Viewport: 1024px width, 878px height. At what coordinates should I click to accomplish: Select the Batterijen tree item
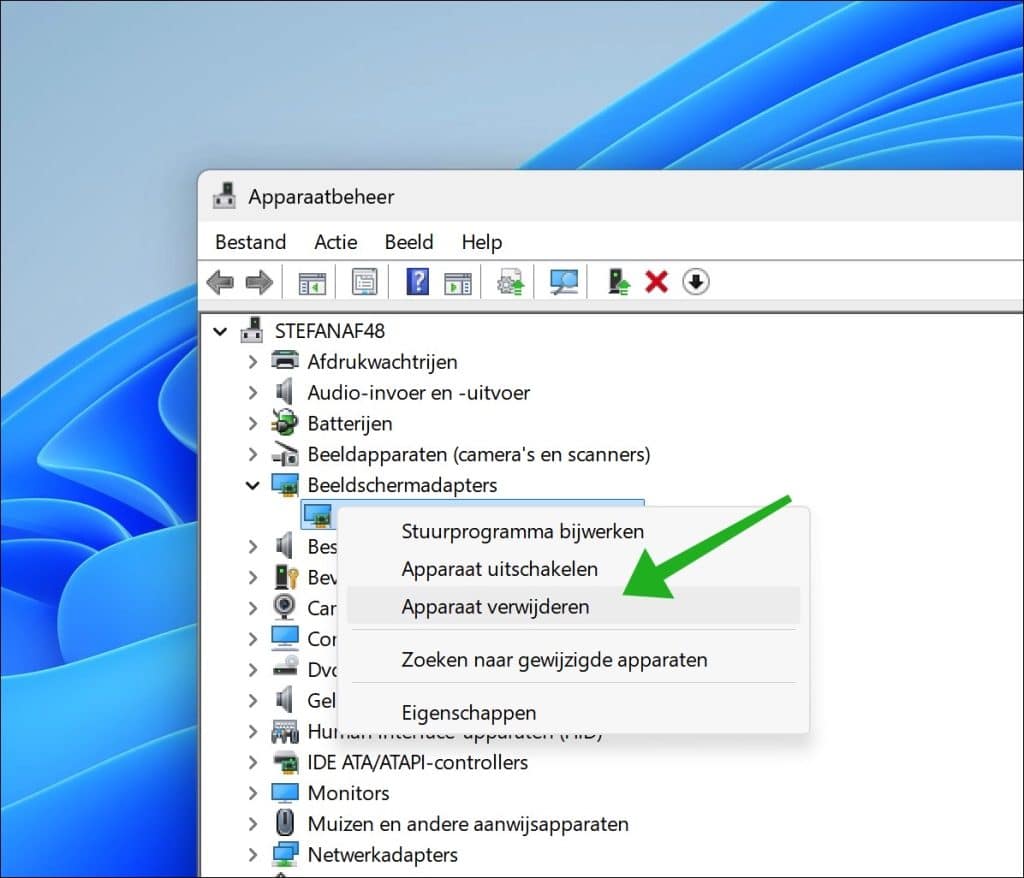tap(349, 424)
